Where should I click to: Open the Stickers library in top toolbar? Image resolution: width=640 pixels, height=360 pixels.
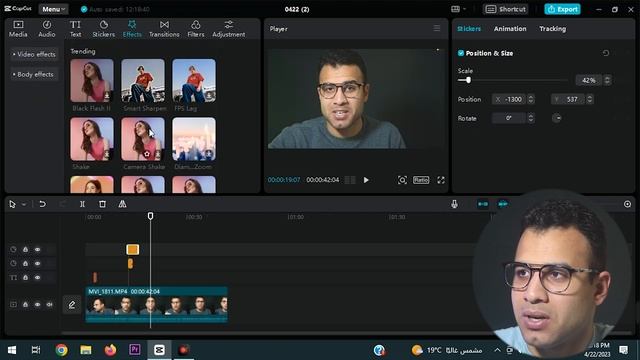(x=104, y=29)
